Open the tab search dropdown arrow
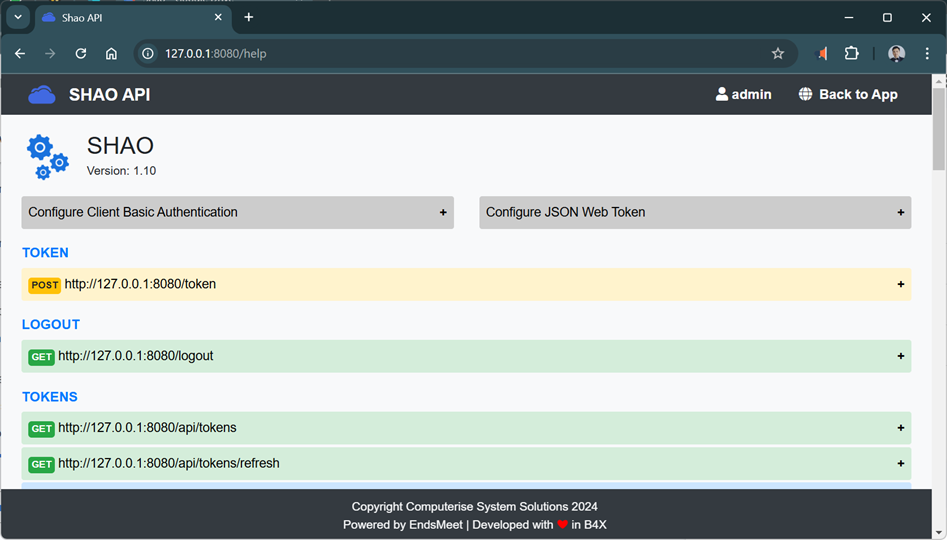Screen dimensions: 947x540 [x=18, y=18]
